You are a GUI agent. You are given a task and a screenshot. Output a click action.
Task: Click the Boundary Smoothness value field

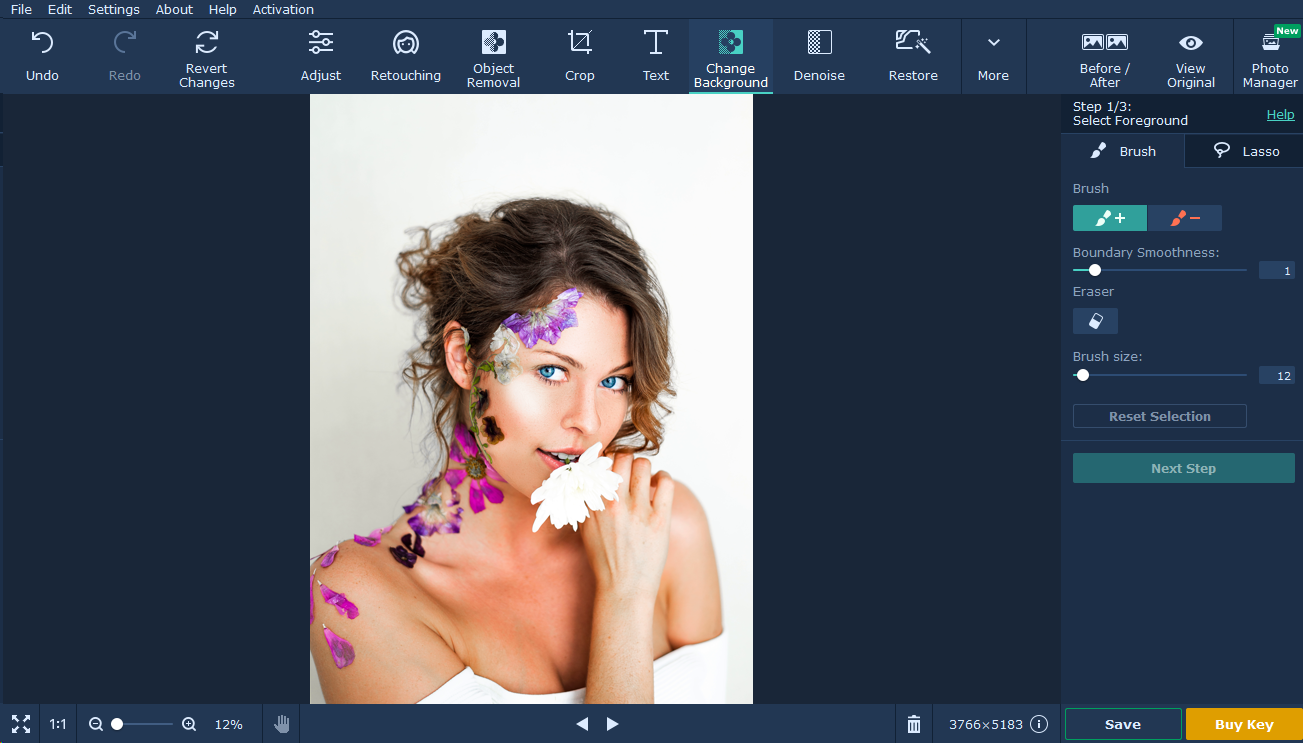pos(1276,270)
